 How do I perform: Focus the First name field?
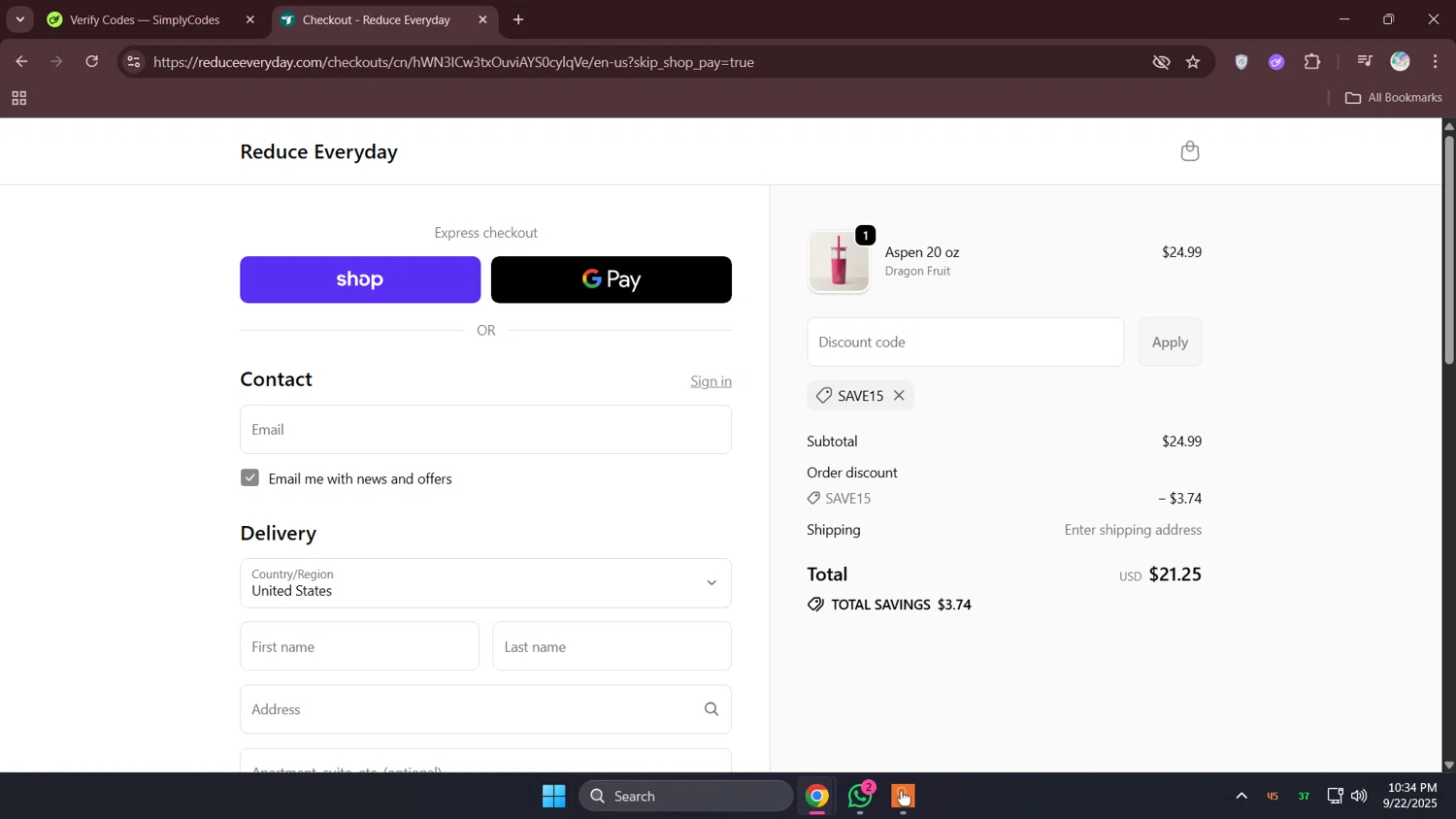tap(359, 646)
